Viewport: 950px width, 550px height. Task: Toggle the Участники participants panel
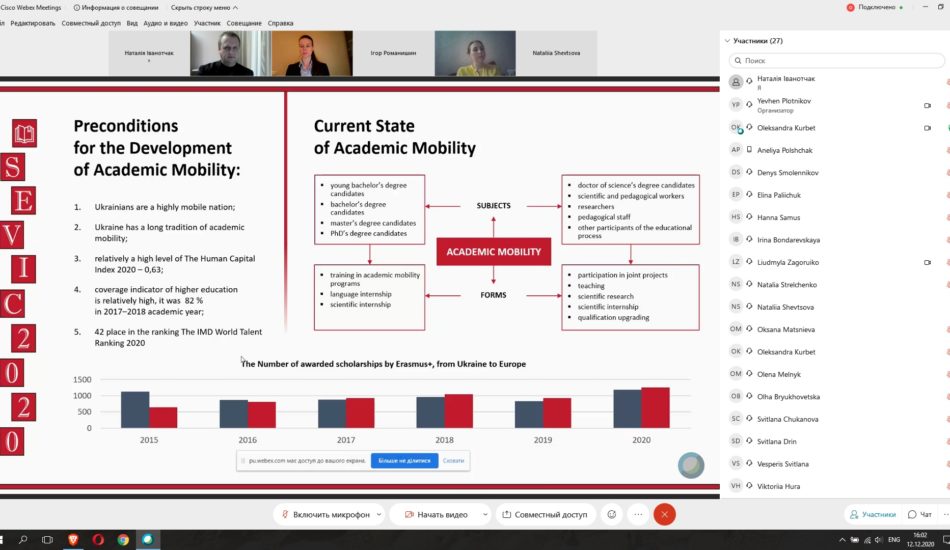(x=872, y=514)
